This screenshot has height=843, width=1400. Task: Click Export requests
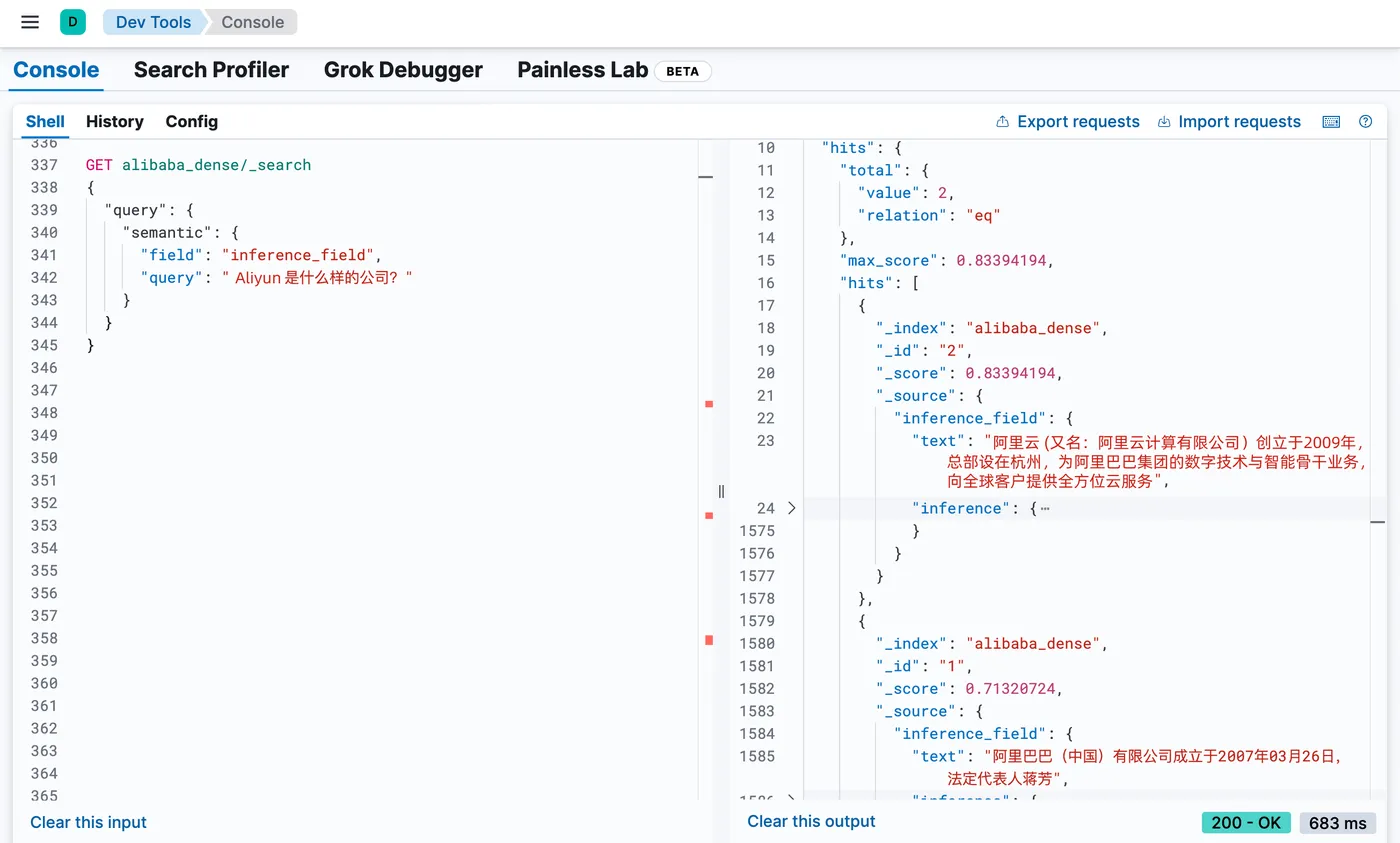[x=1068, y=122]
